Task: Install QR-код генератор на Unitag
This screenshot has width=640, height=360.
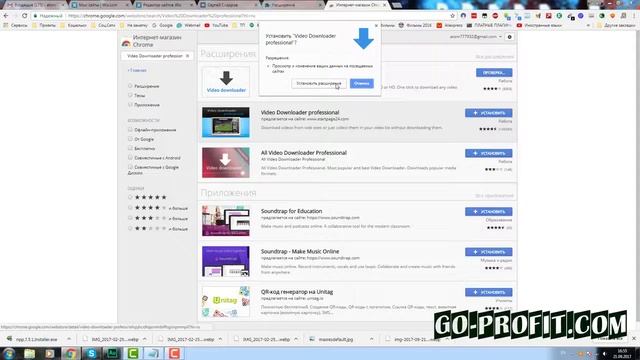Action: point(489,293)
